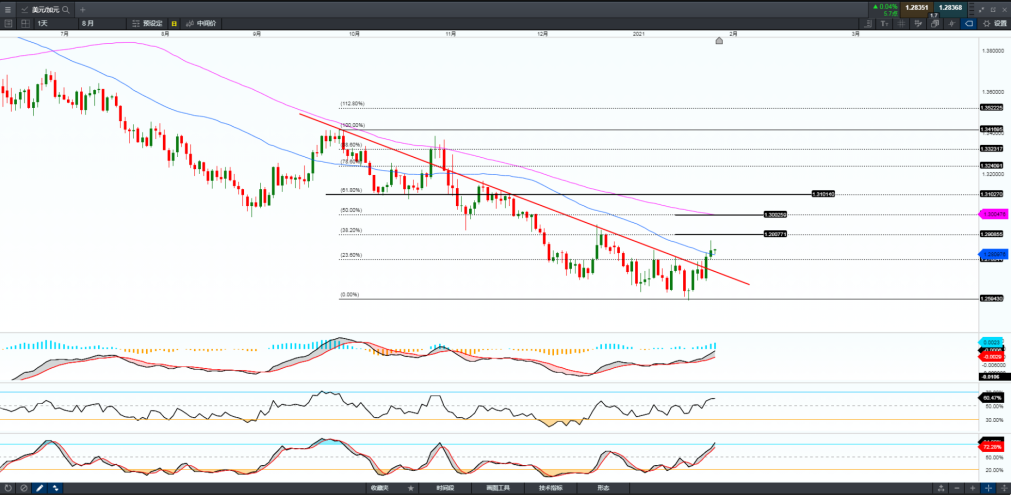
Task: Open the 预设定 presets dropdown
Action: [148, 23]
